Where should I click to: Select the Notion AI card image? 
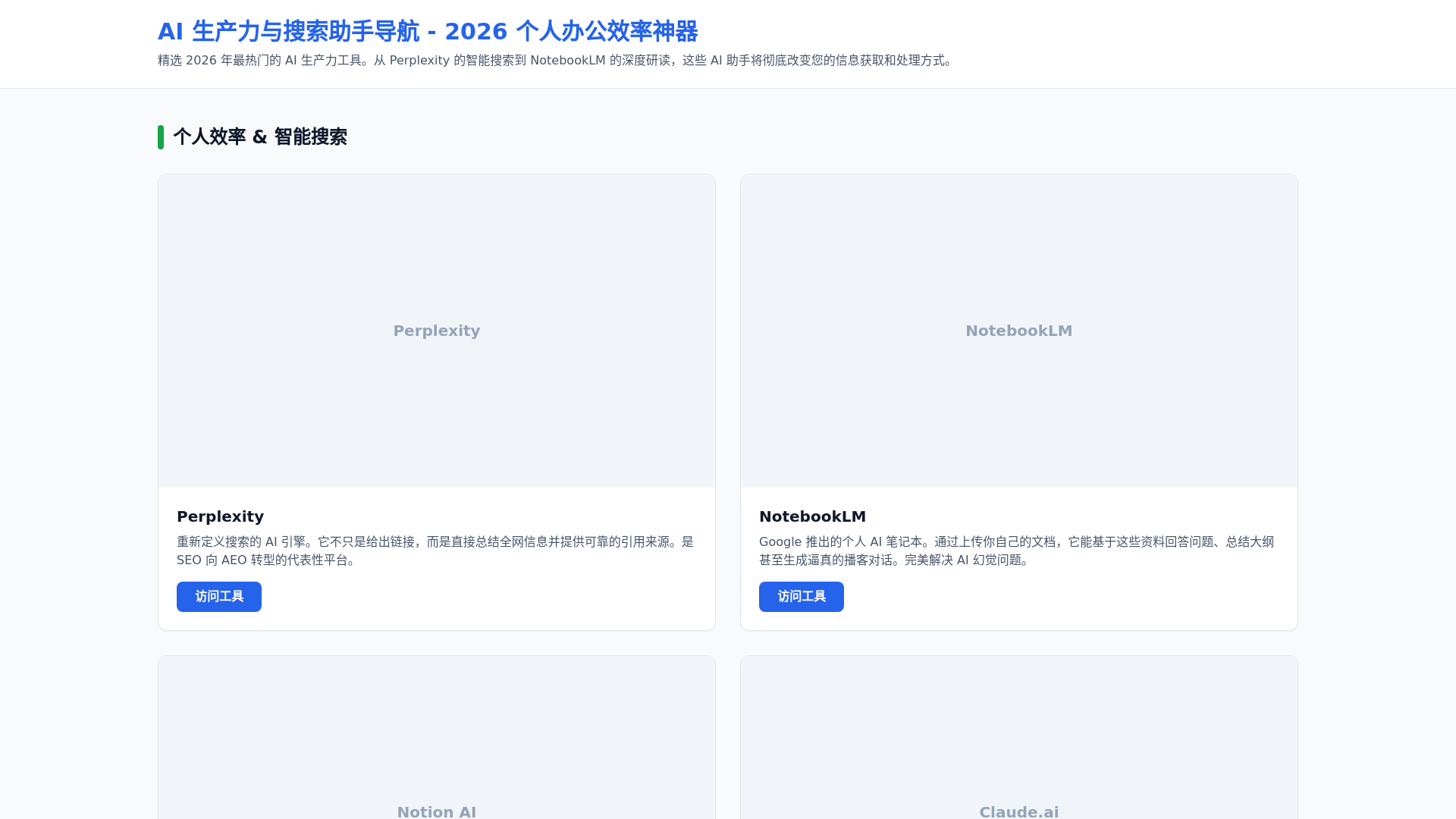(x=437, y=738)
